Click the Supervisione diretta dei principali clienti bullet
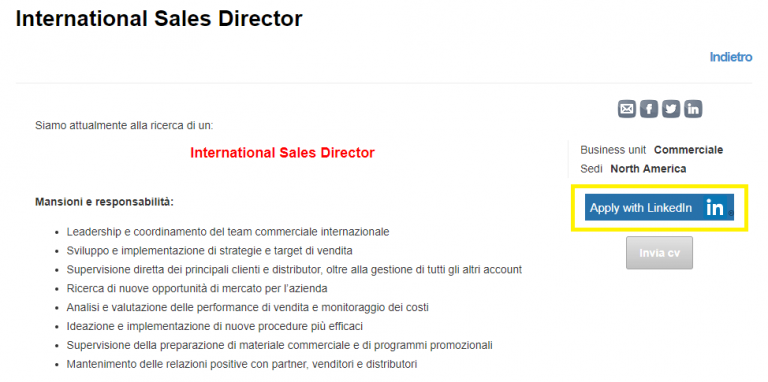 tap(294, 269)
